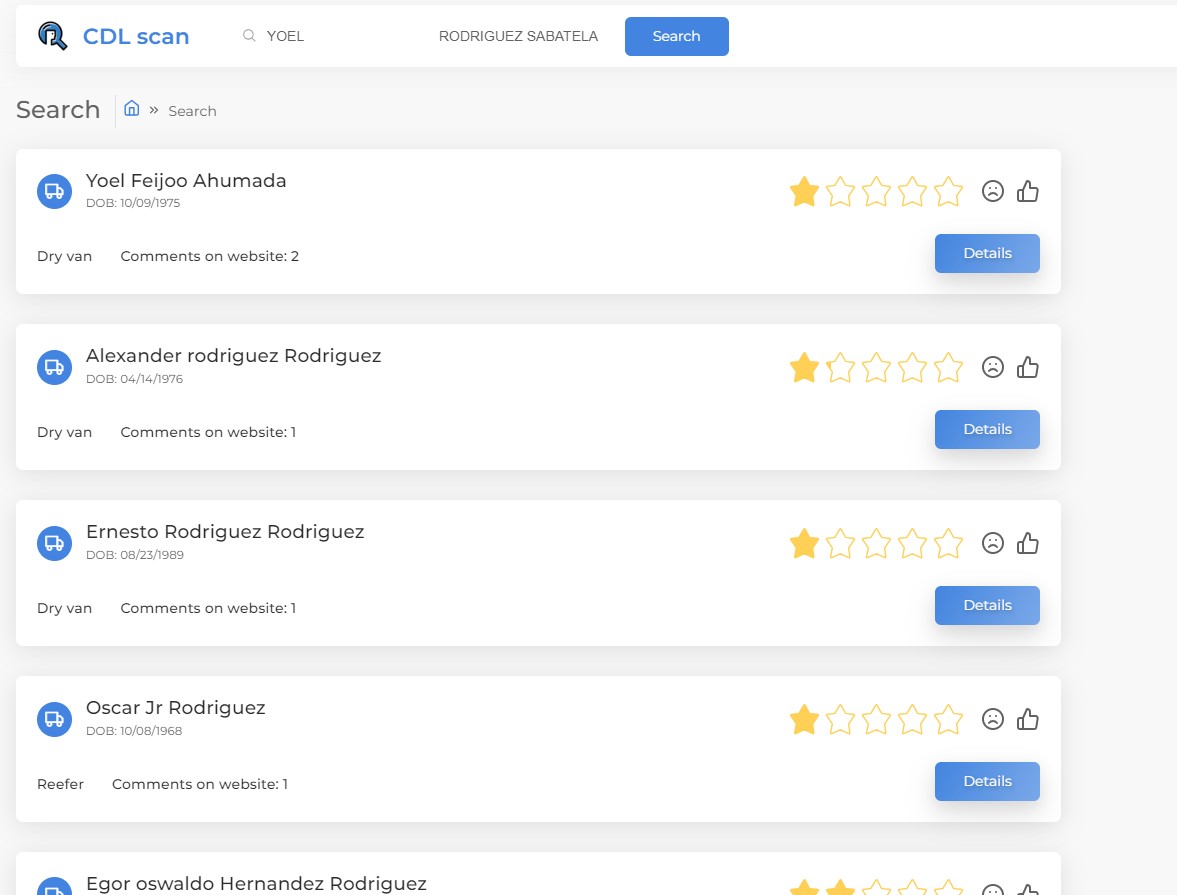Click sad face for Alexander rodriguez Rodriguez

[992, 367]
